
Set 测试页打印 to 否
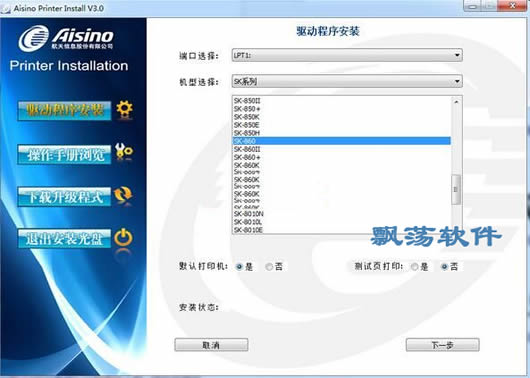coord(444,267)
